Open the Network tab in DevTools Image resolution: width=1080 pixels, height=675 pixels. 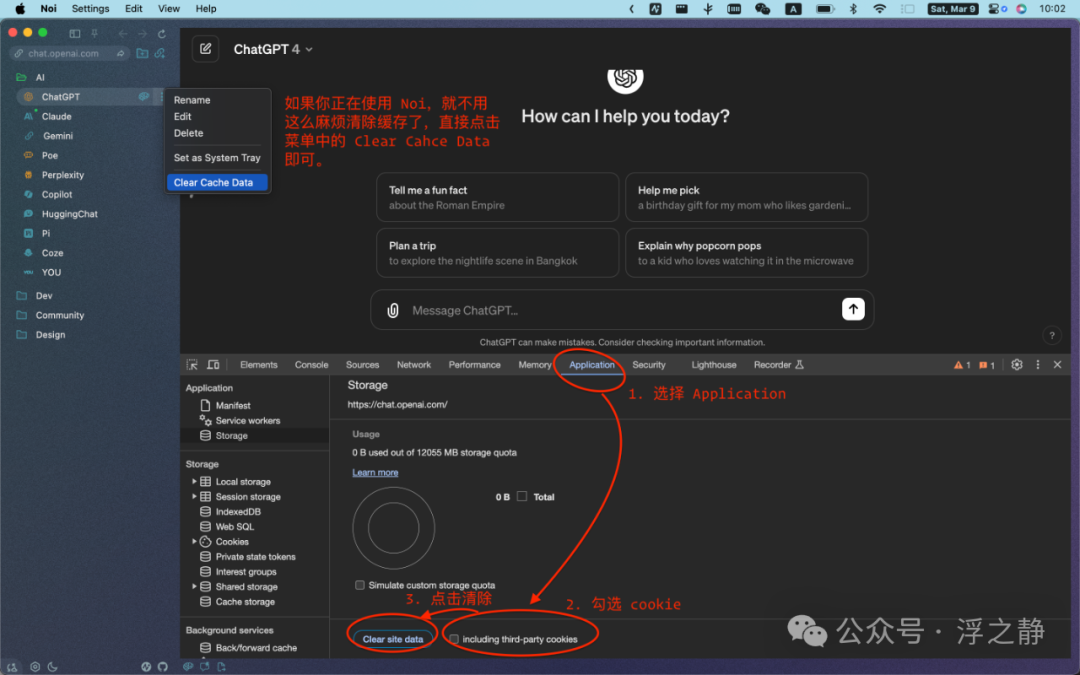(x=414, y=364)
